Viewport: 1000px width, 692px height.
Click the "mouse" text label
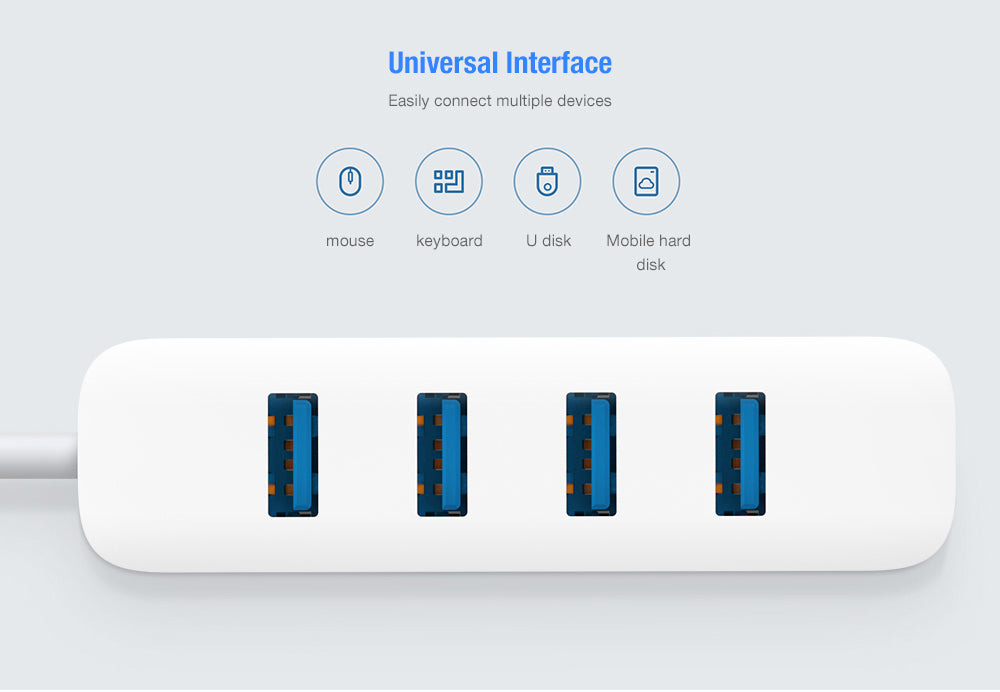(x=350, y=241)
